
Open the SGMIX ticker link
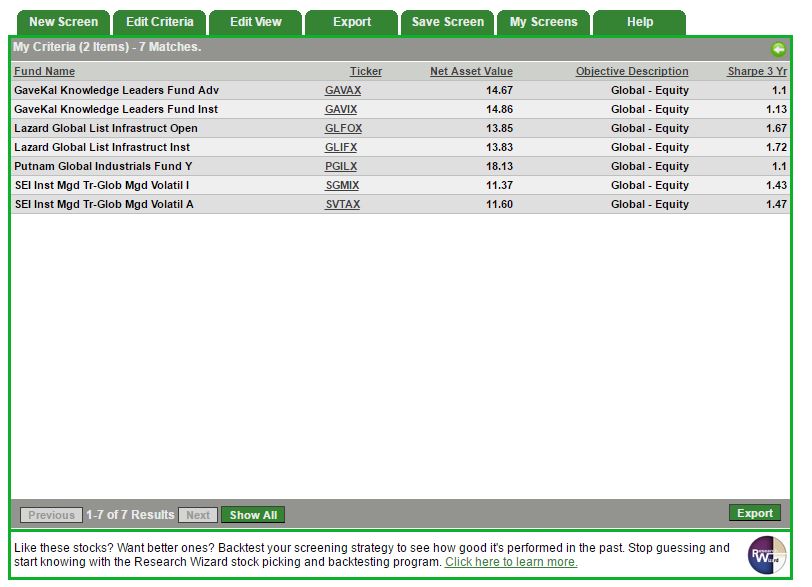[x=342, y=185]
